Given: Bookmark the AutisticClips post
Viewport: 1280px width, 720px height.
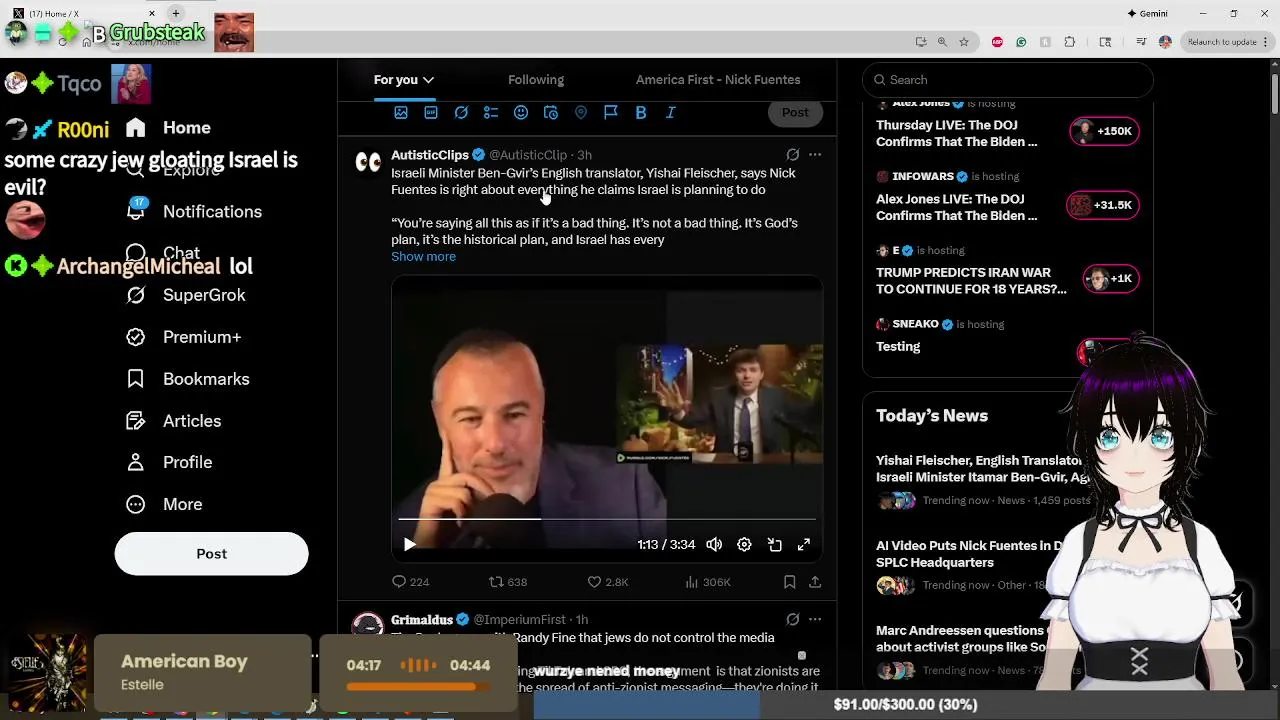Looking at the screenshot, I should click(x=789, y=582).
